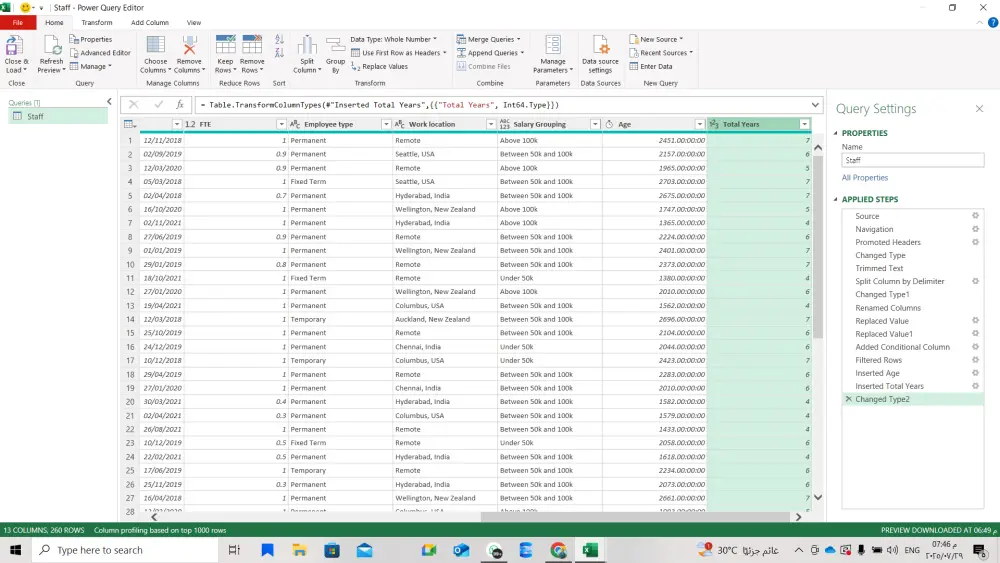Viewport: 1000px width, 563px height.
Task: Click the Windows Start button
Action: tap(15, 550)
